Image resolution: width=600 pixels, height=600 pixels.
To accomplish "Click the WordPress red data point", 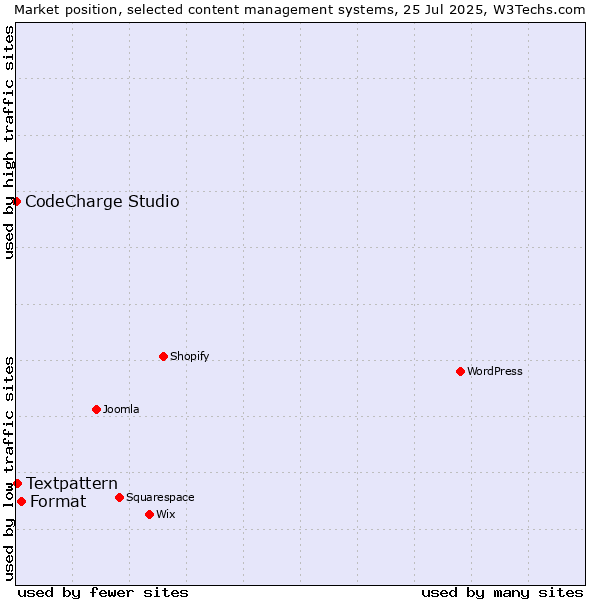I will 460,372.
